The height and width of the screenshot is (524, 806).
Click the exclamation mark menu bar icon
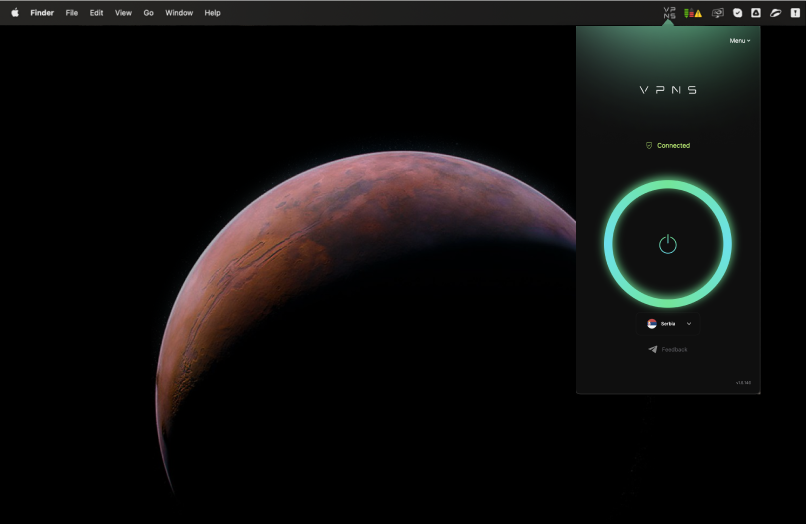[795, 13]
